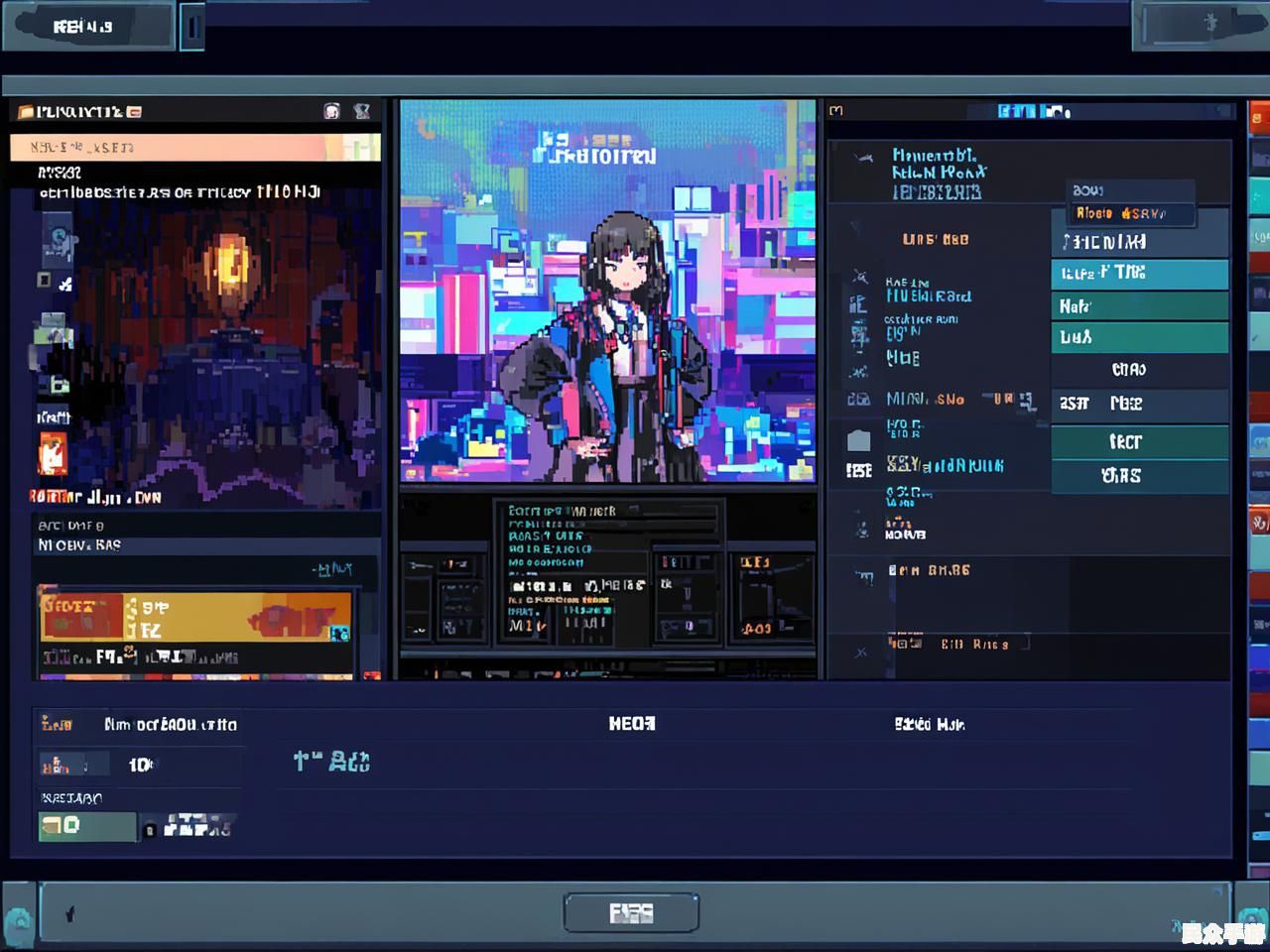Click the small bracket icon in right panel header
Viewport: 1270px width, 952px height.
pyautogui.click(x=836, y=111)
